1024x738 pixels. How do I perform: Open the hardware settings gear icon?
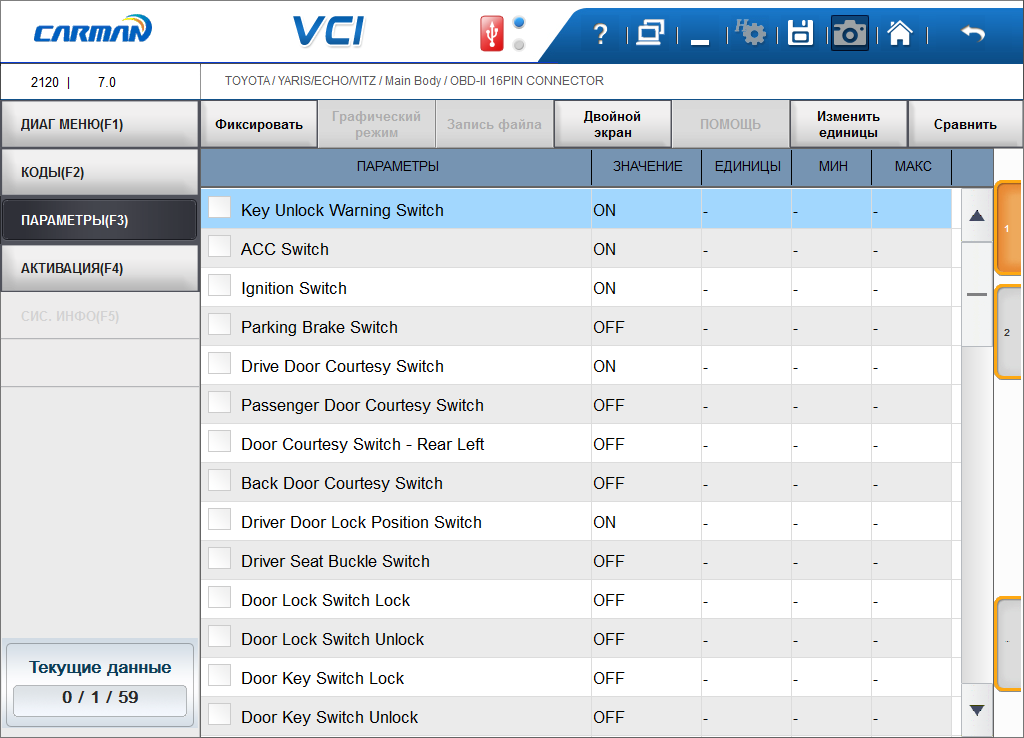(x=750, y=32)
